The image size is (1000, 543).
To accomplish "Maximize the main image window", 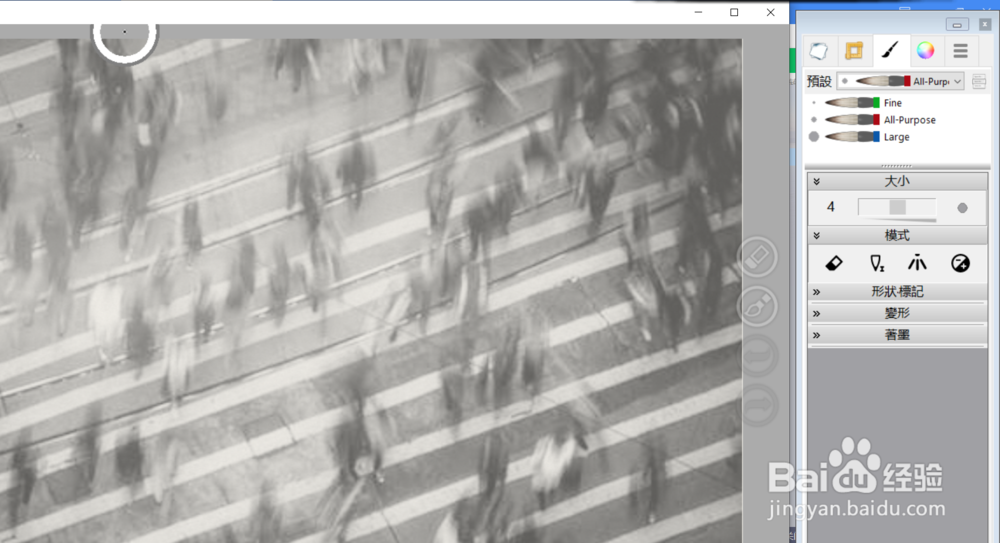I will [x=734, y=12].
